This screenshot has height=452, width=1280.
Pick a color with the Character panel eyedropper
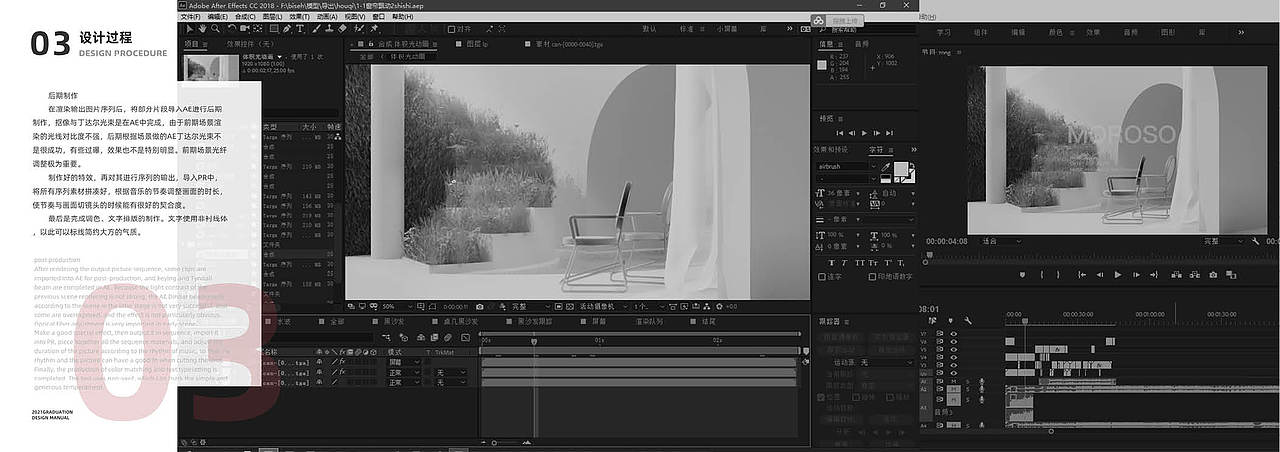point(886,168)
